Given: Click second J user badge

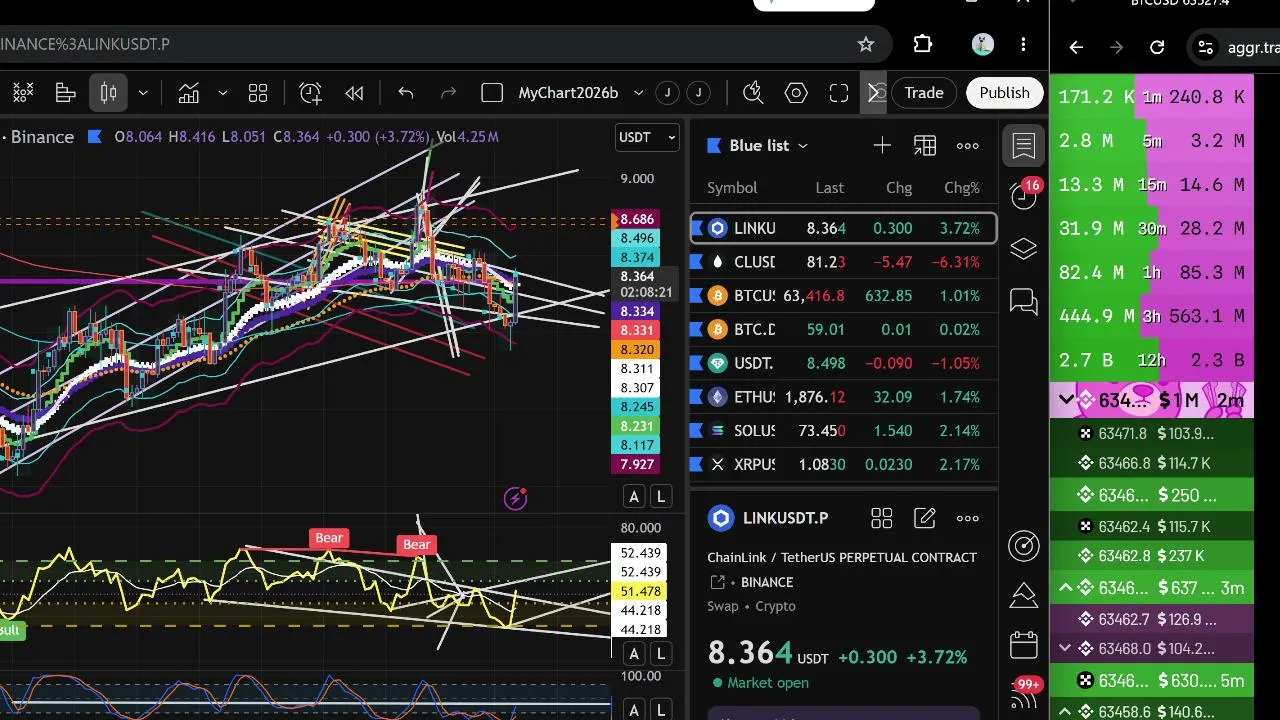Looking at the screenshot, I should [x=699, y=93].
